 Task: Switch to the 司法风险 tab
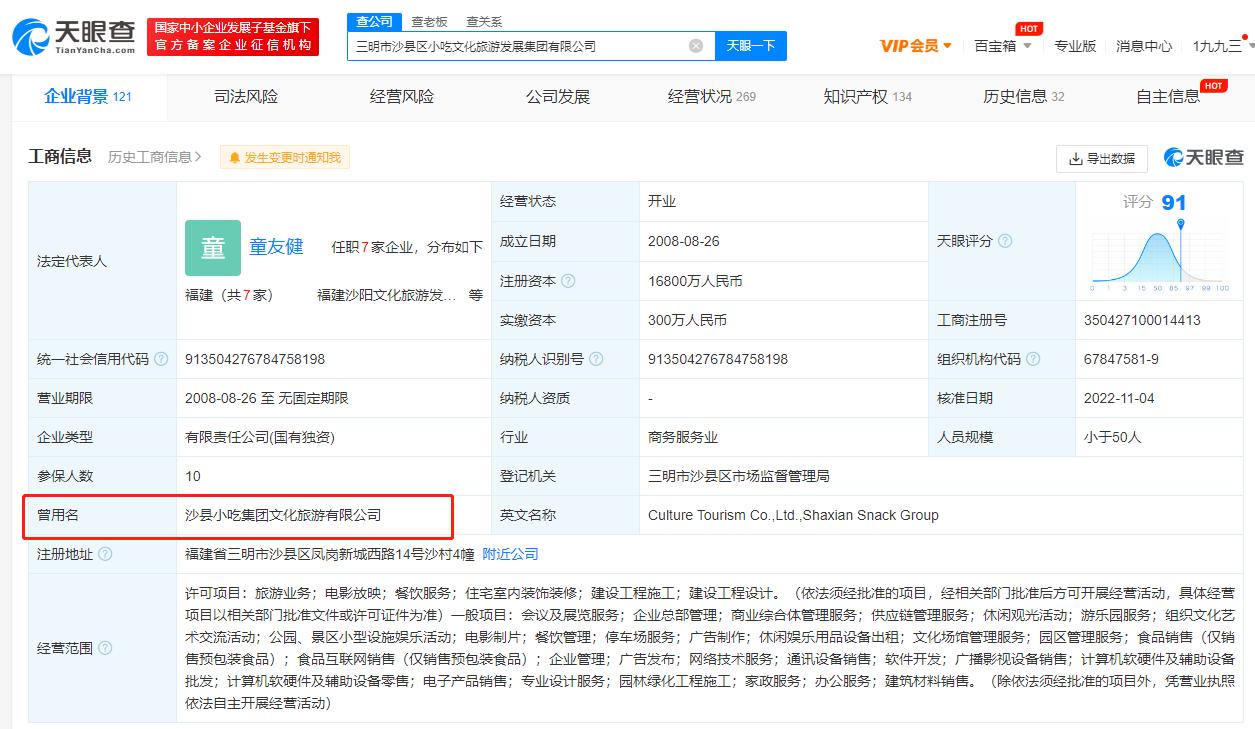pos(246,97)
